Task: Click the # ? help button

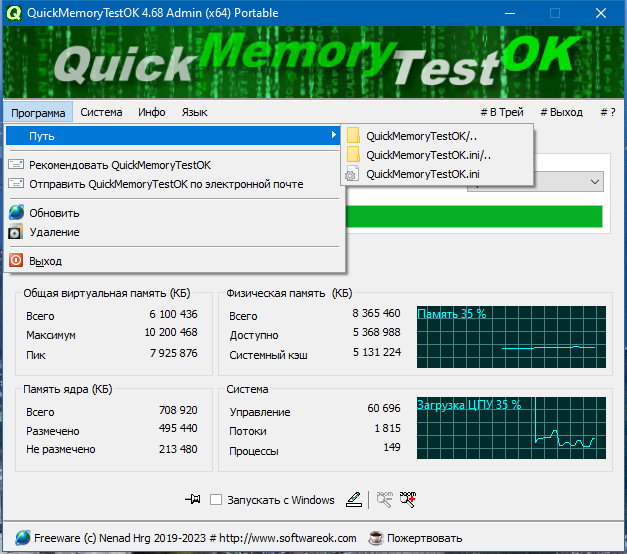Action: (608, 112)
